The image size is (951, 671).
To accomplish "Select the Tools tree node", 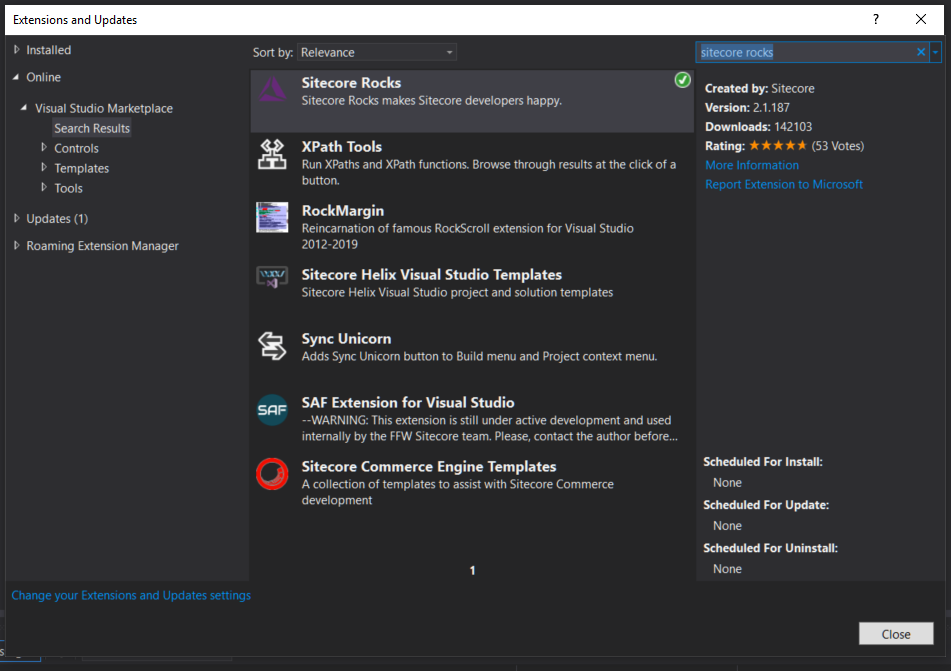I will [x=68, y=188].
